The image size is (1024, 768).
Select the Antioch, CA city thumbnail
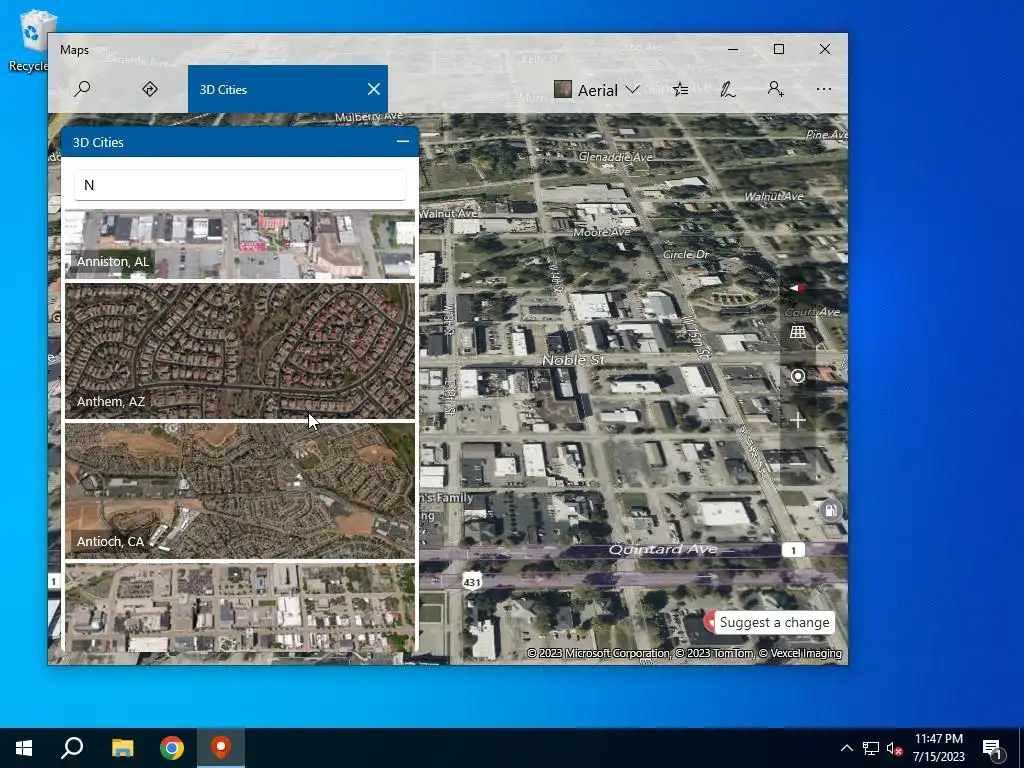(240, 491)
